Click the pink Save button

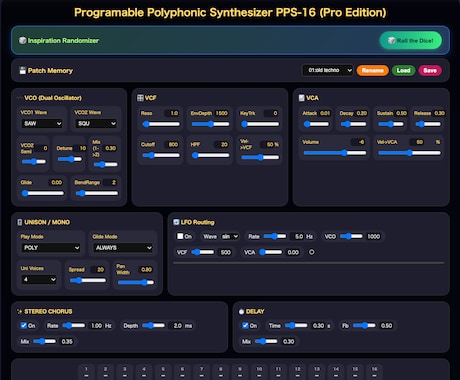(430, 70)
